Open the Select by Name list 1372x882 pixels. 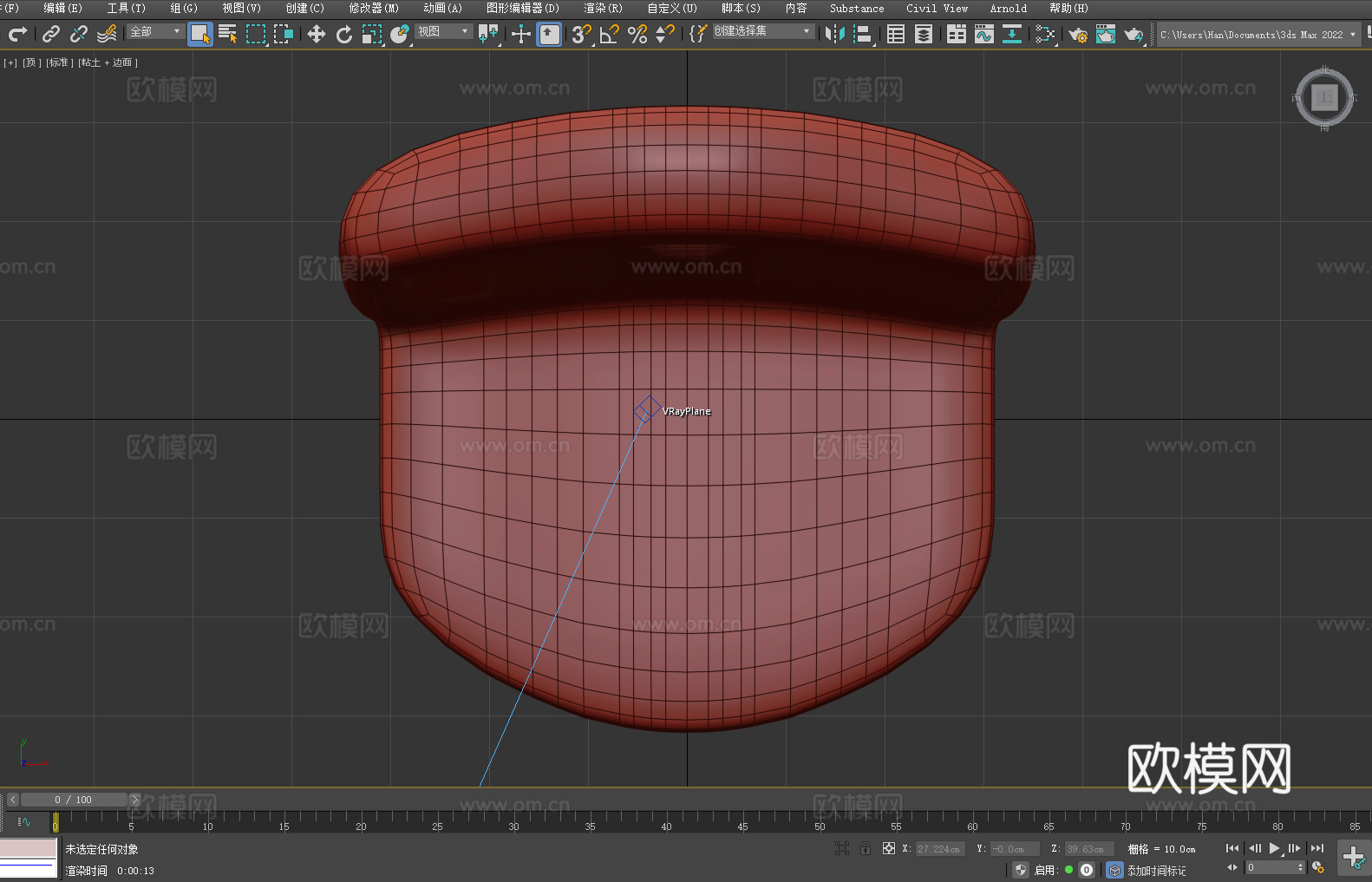click(x=228, y=34)
